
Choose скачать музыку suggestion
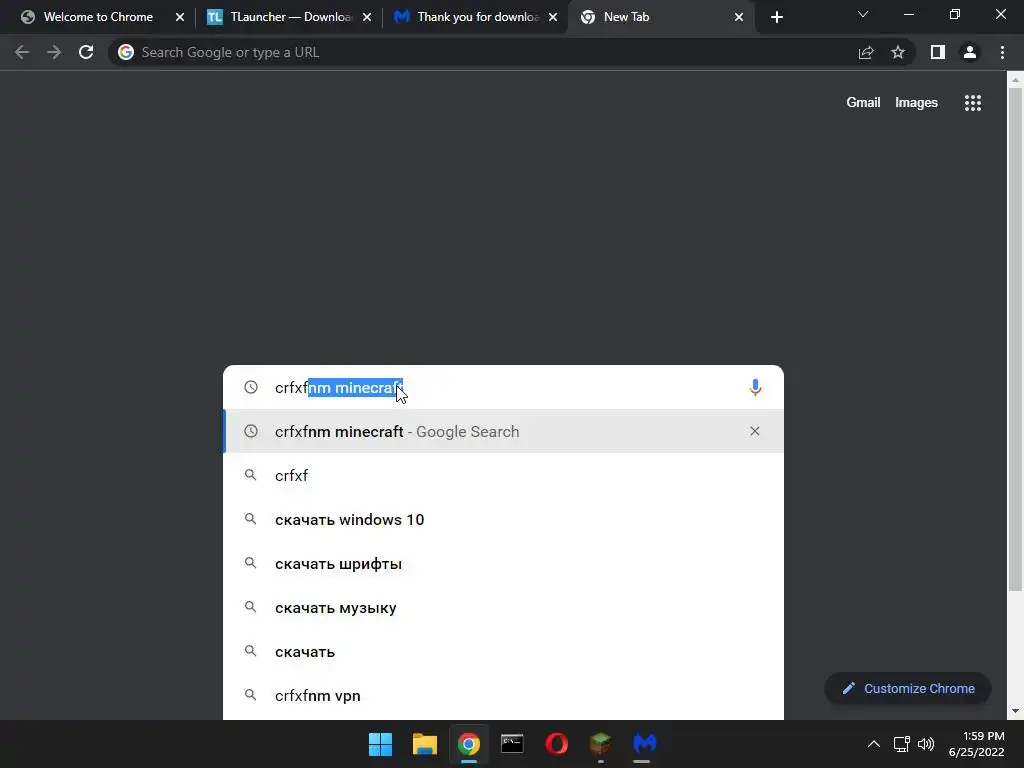coord(504,607)
